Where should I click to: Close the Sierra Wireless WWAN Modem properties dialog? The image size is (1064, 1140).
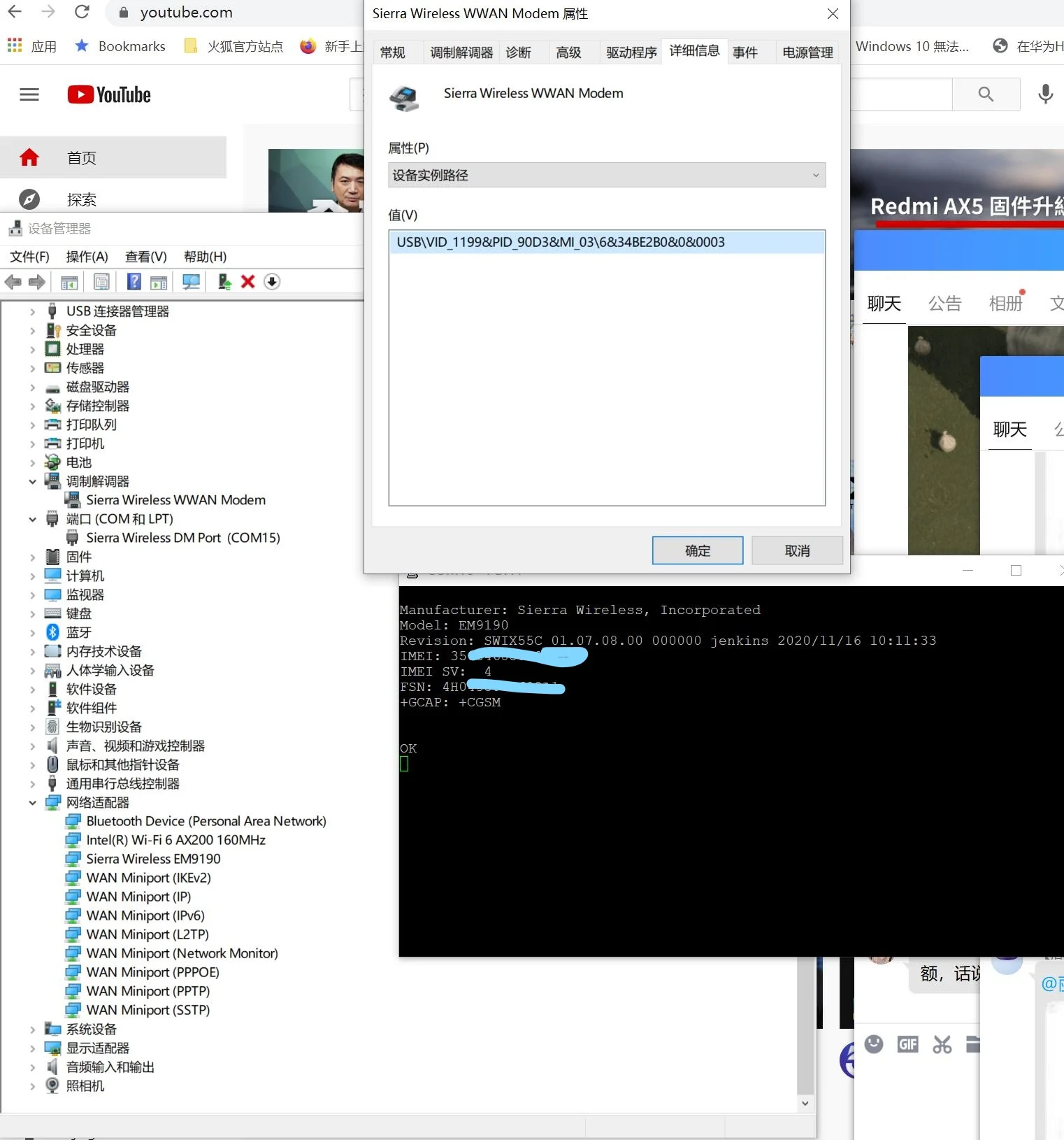click(833, 14)
